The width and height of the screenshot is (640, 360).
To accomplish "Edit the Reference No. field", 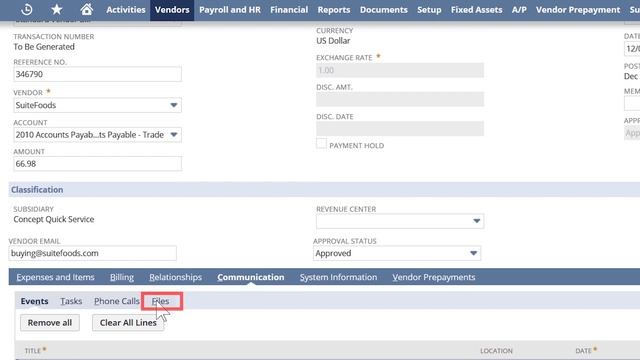I will 97,74.
